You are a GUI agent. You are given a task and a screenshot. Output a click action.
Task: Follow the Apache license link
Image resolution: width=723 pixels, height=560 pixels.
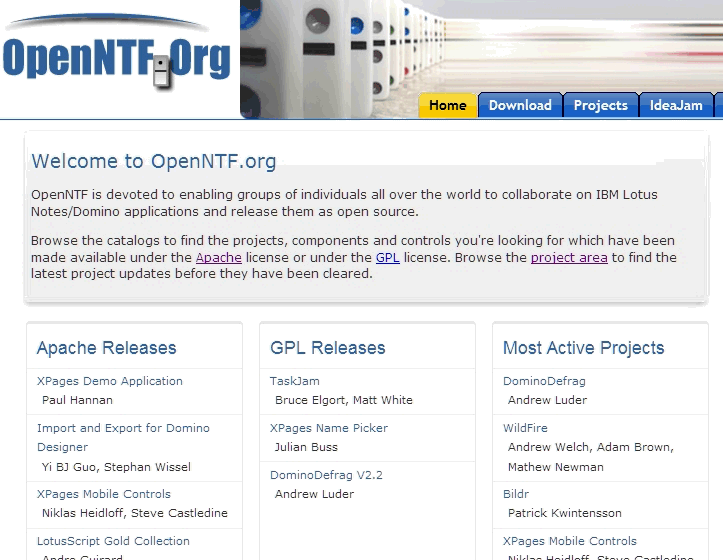[x=219, y=257]
